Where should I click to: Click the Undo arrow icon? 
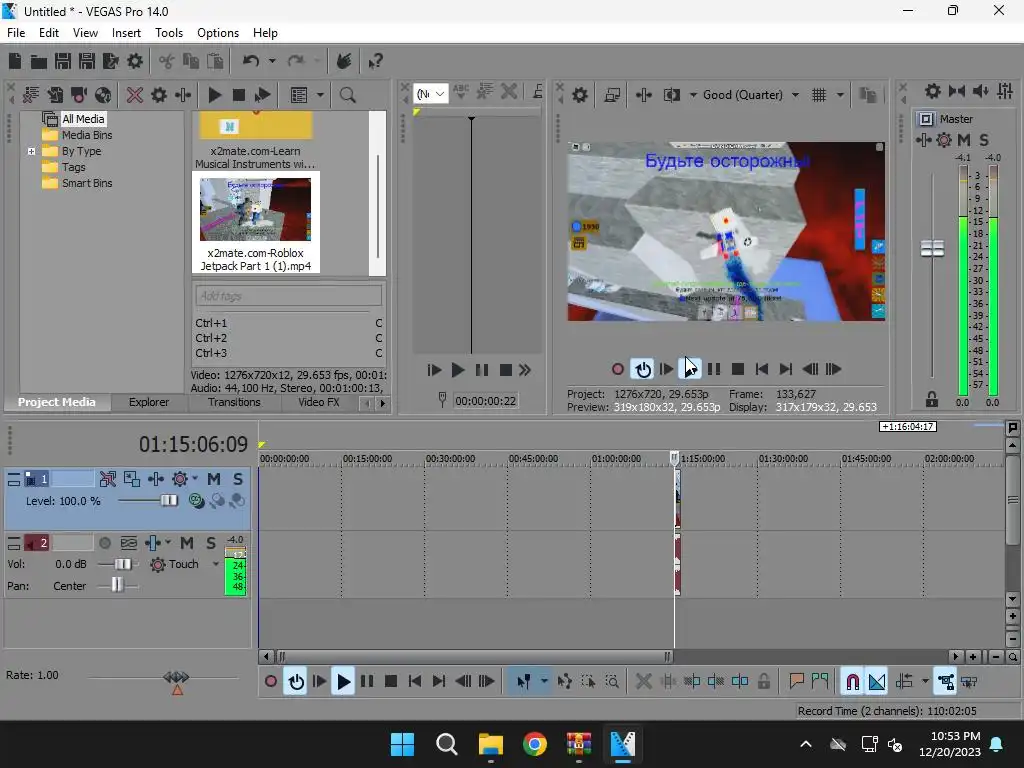tap(251, 61)
